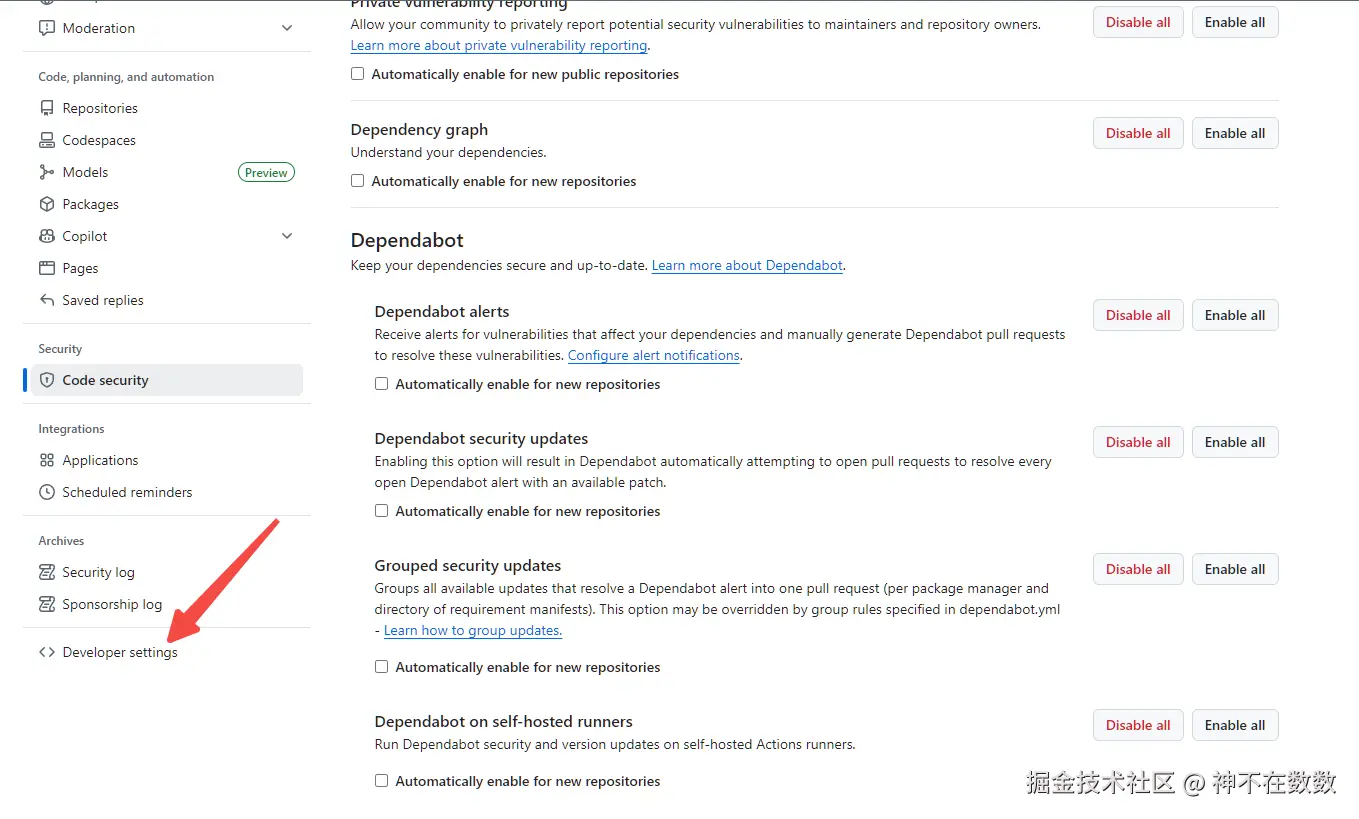Click Disable all for Dependency graph

pos(1137,133)
